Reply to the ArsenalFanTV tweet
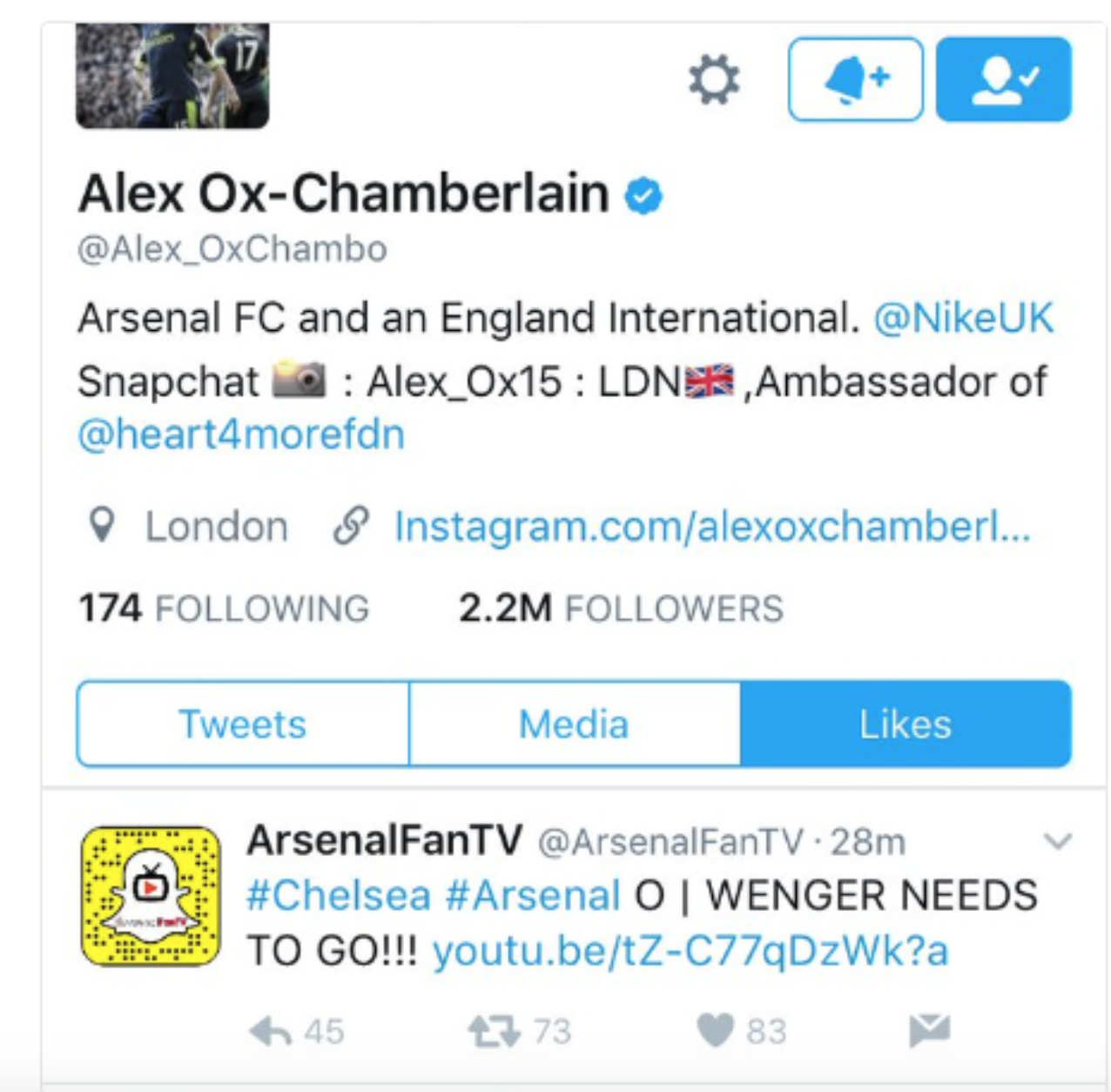Viewport: 1111px width, 1092px height. coord(270,1032)
